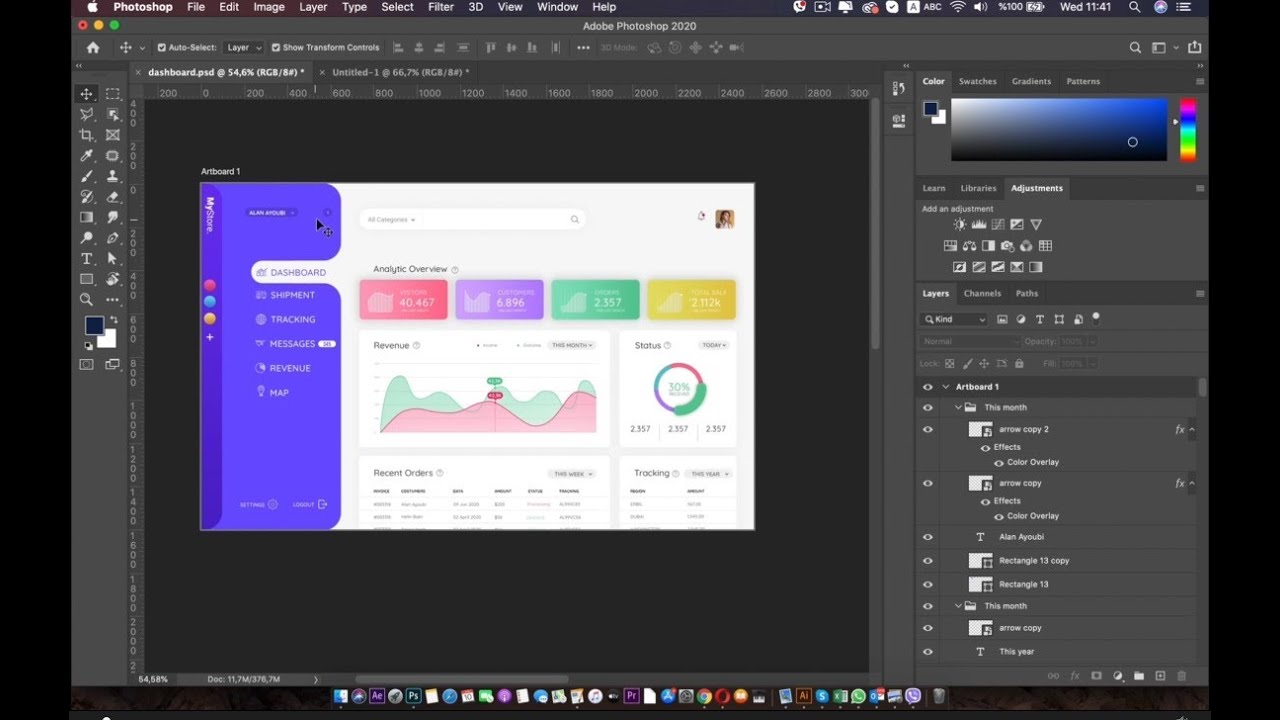Select the Pen tool
Image resolution: width=1280 pixels, height=720 pixels.
(113, 238)
